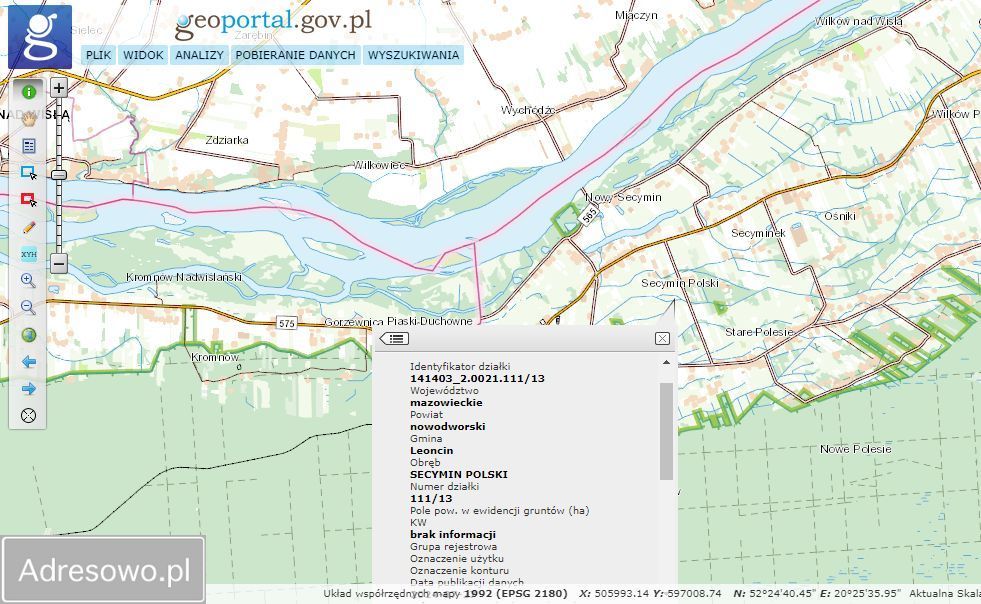This screenshot has width=981, height=604.
Task: Click the 'Grupa rejestrowa' label
Action: click(454, 546)
